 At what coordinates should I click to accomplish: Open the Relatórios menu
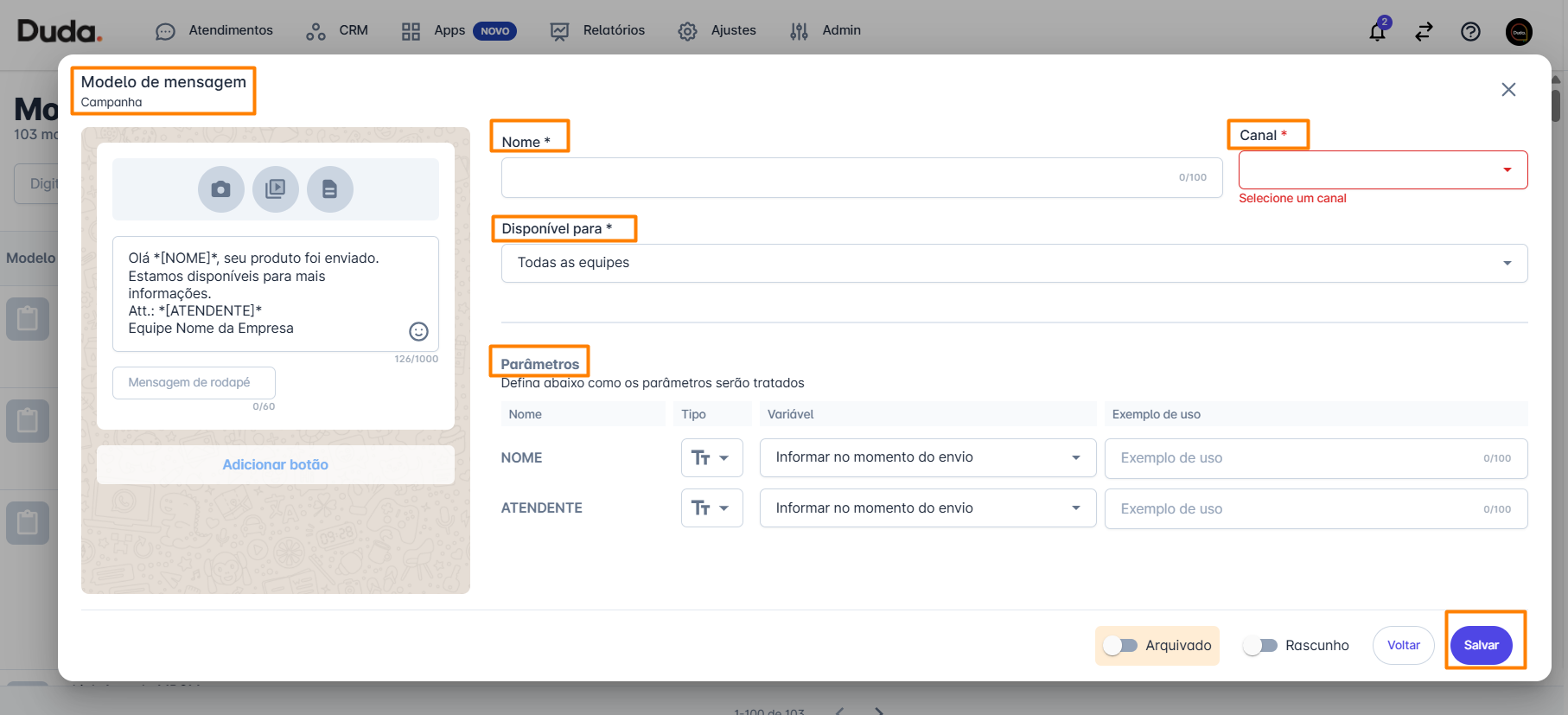tap(597, 31)
